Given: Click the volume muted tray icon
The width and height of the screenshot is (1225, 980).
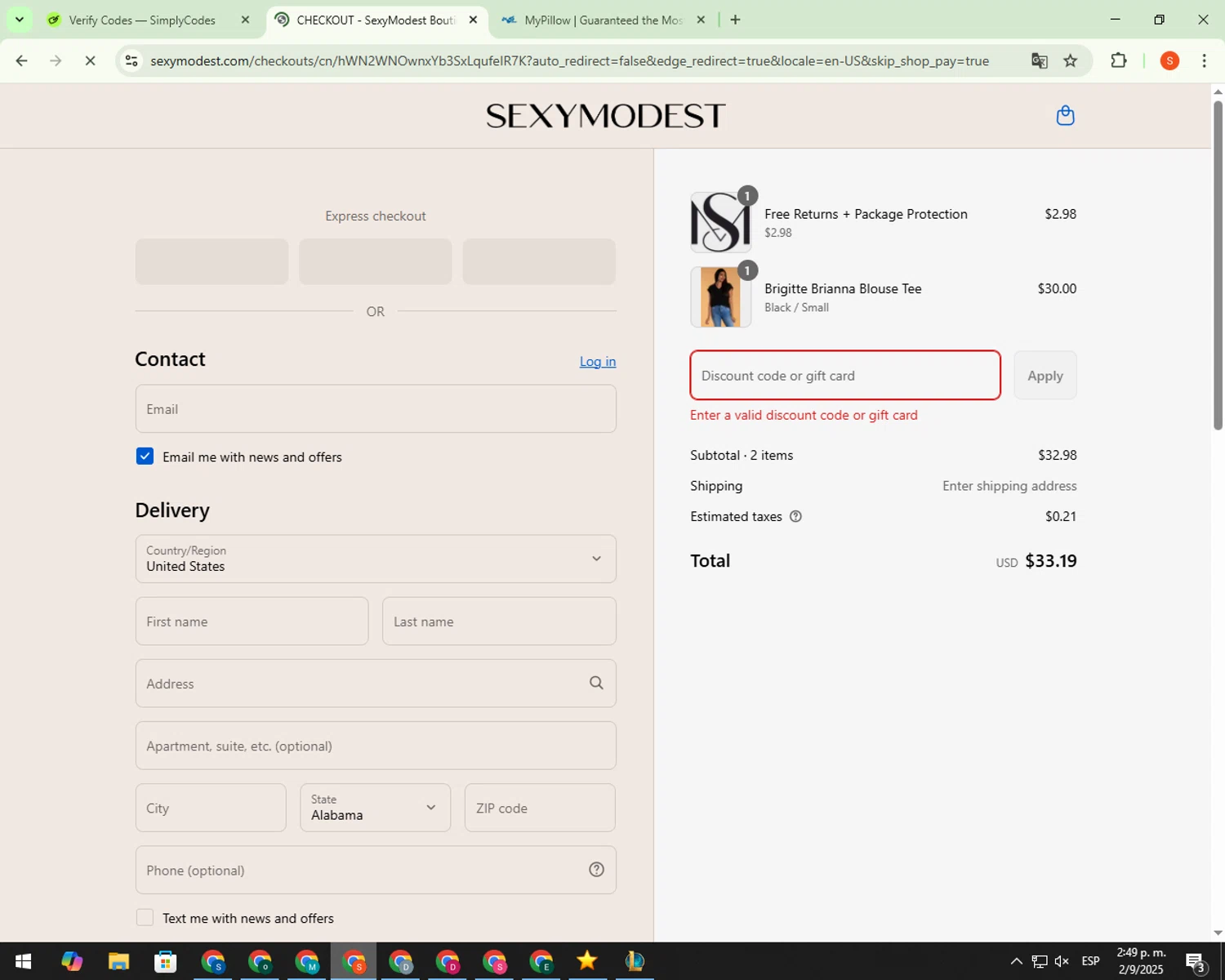Looking at the screenshot, I should pos(1062,961).
